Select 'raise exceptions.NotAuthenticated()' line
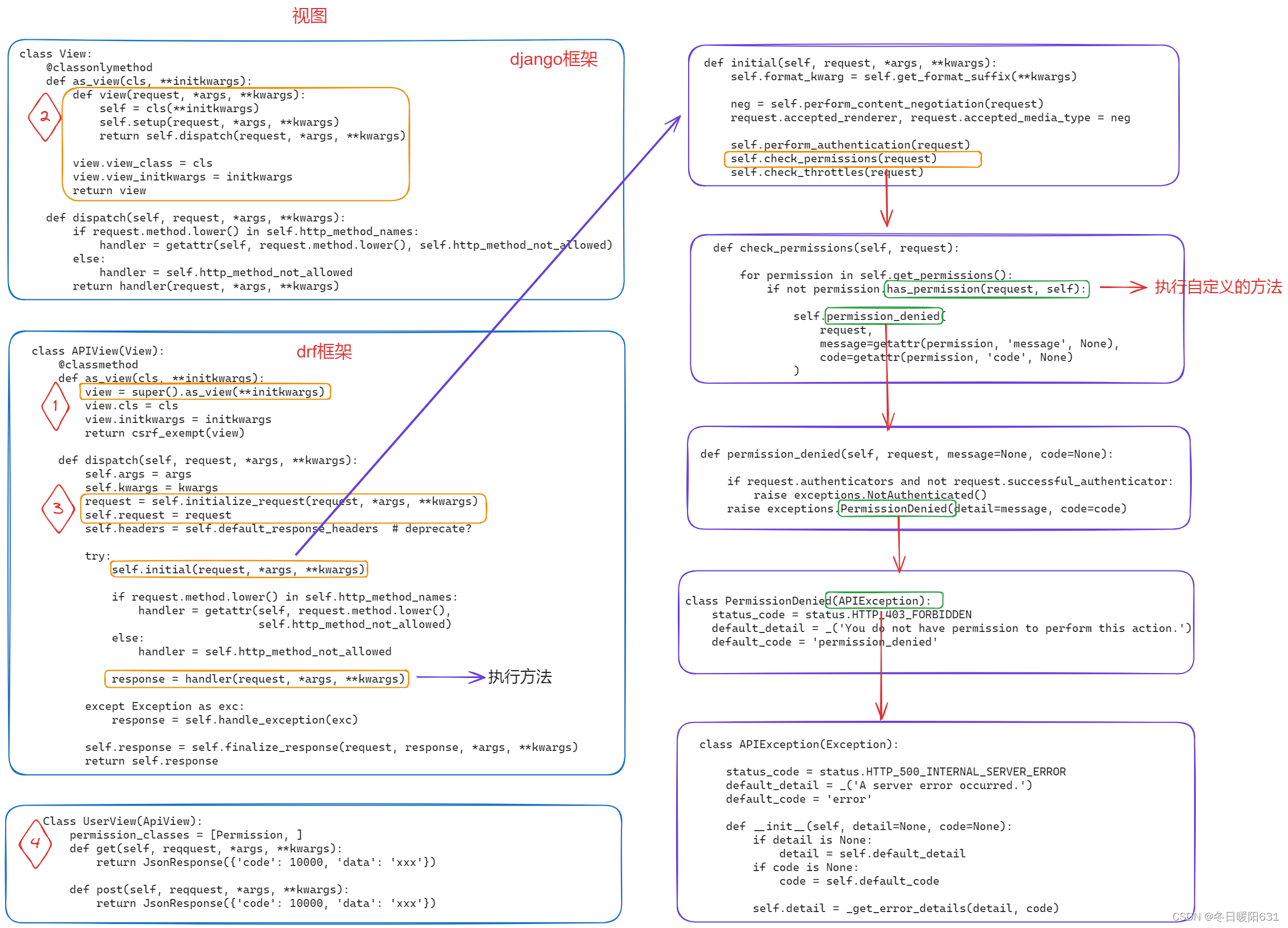Image resolution: width=1288 pixels, height=928 pixels. [x=870, y=495]
